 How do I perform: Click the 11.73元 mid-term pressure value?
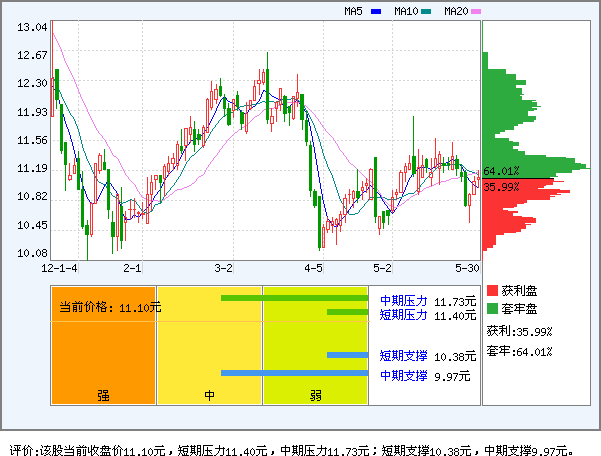click(x=455, y=302)
